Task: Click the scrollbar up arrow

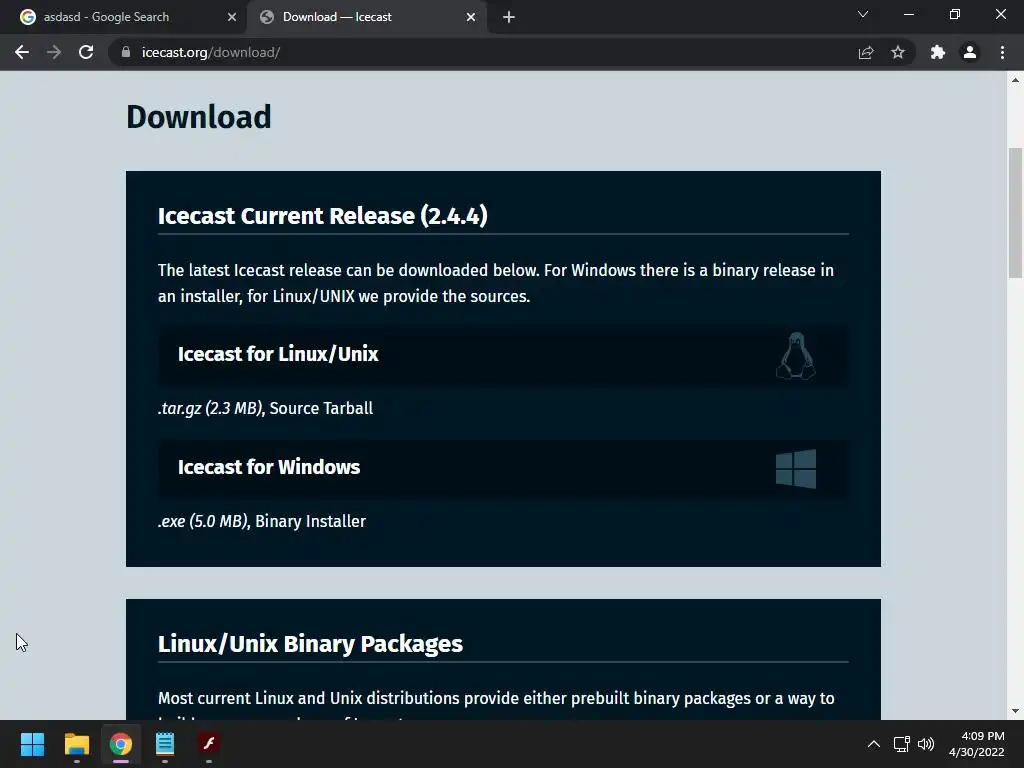Action: tap(1015, 80)
